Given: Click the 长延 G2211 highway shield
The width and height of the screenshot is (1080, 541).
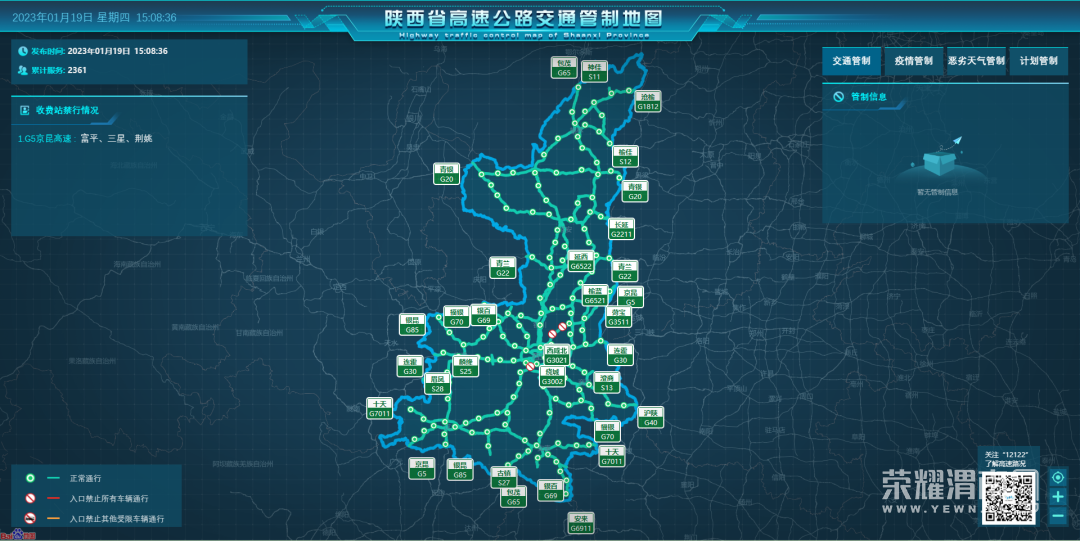Looking at the screenshot, I should click(622, 229).
